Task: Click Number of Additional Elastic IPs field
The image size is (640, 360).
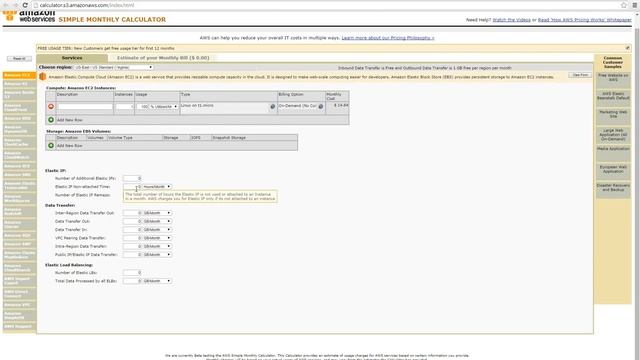Action: click(x=132, y=178)
